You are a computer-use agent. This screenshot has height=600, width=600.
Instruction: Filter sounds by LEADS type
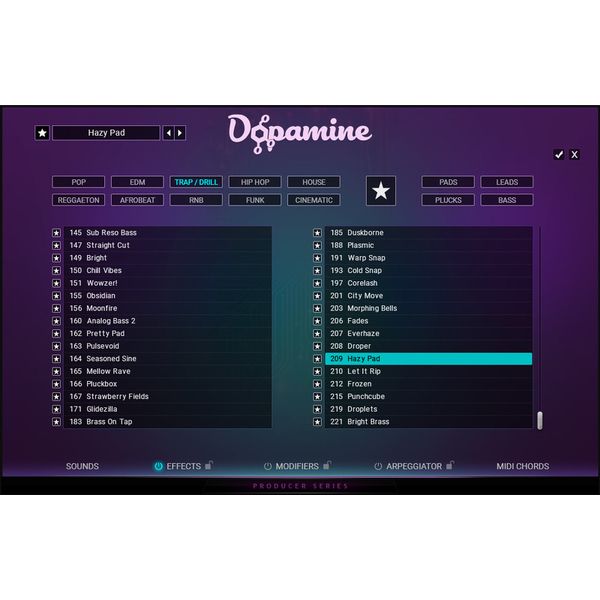[507, 182]
